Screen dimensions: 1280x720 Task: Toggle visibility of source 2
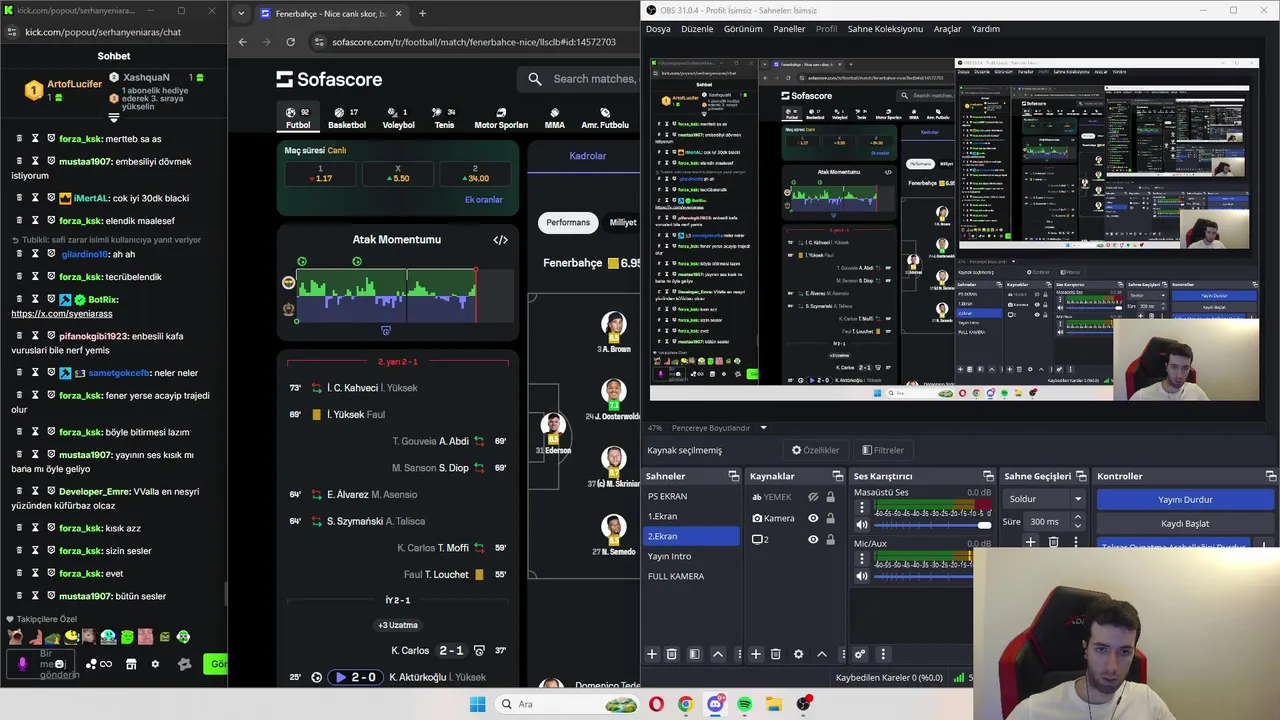point(813,539)
